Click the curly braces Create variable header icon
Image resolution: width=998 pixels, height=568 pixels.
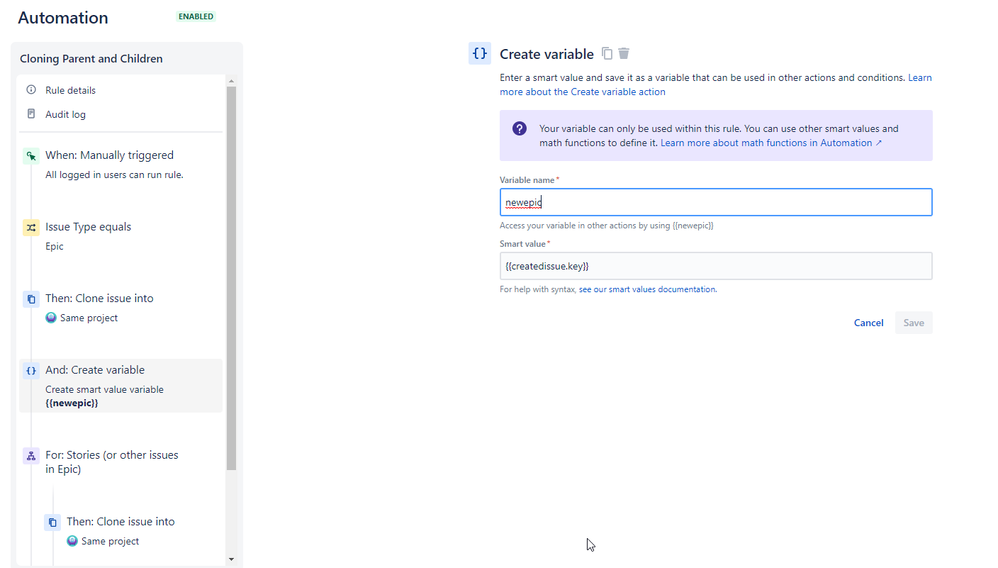click(479, 53)
